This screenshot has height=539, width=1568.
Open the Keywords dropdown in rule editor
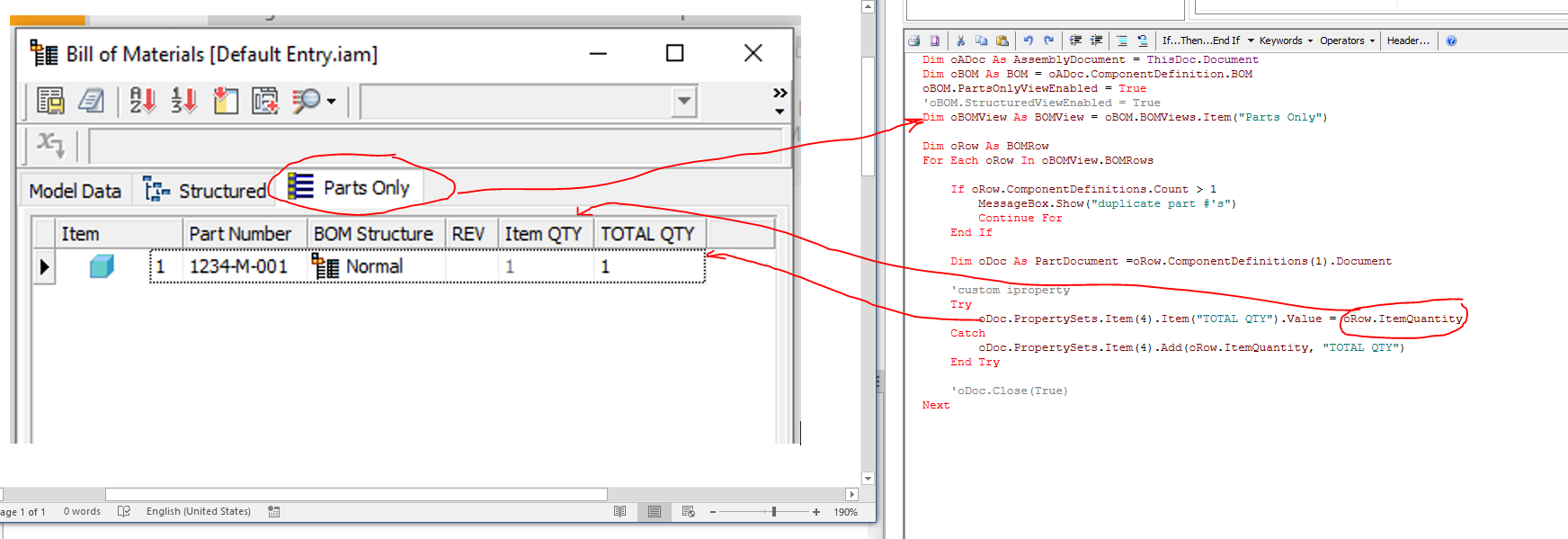(x=1286, y=40)
